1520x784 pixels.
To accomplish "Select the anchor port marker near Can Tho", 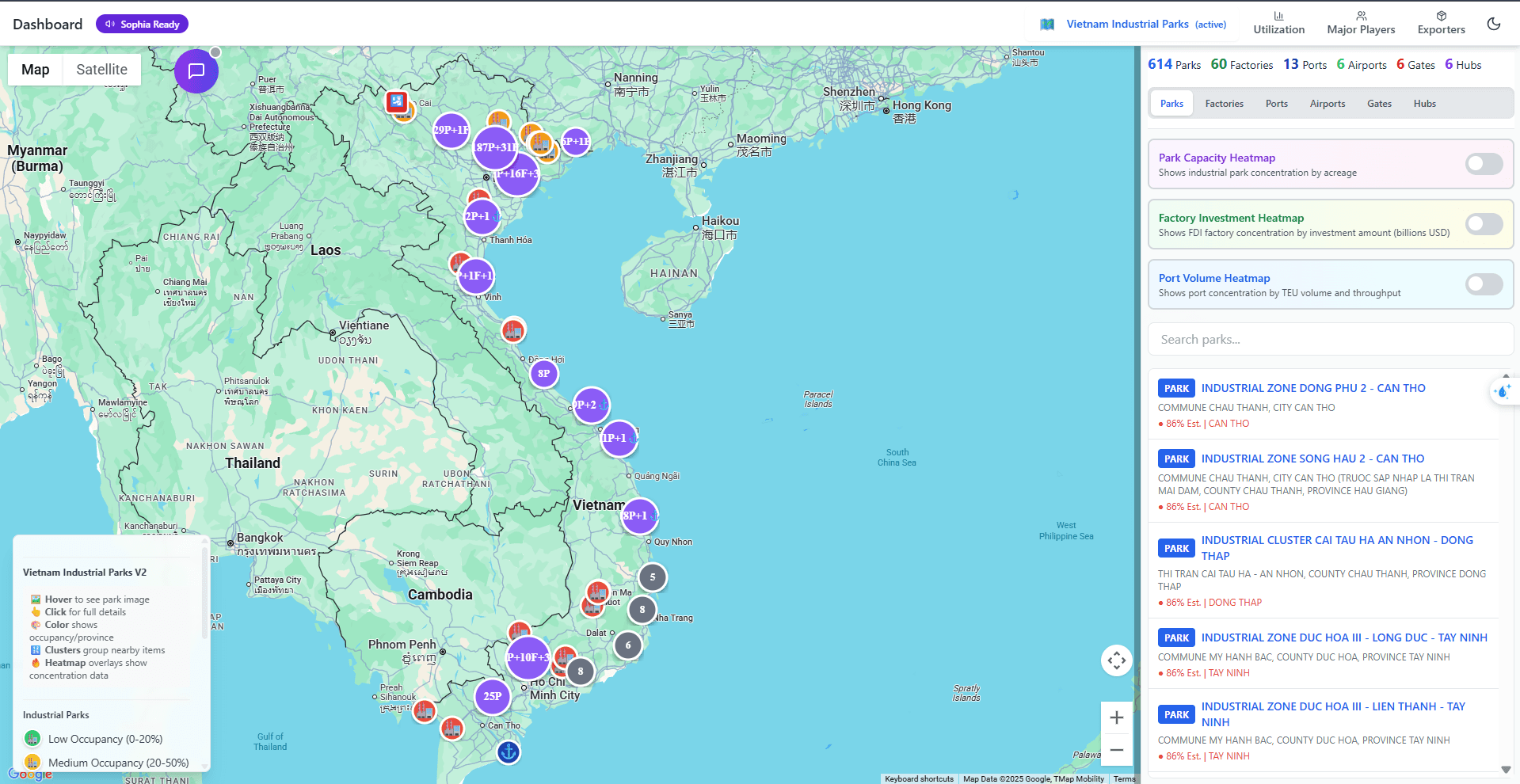I will tap(508, 752).
